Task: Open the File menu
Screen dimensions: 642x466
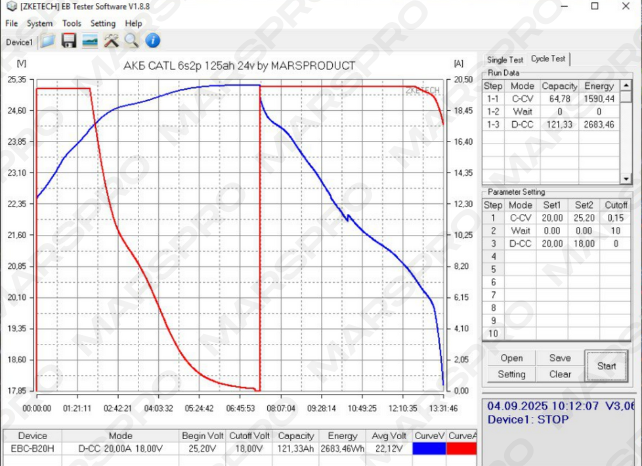Action: coord(11,23)
